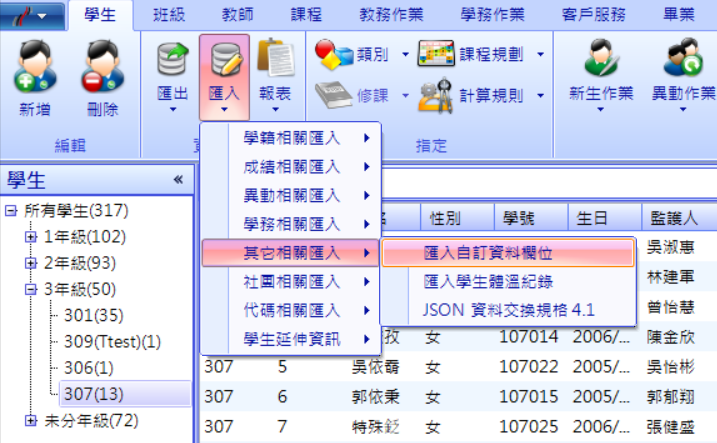Click the 類別 colored shapes icon
Screen dimensions: 717x443
[x=334, y=54]
